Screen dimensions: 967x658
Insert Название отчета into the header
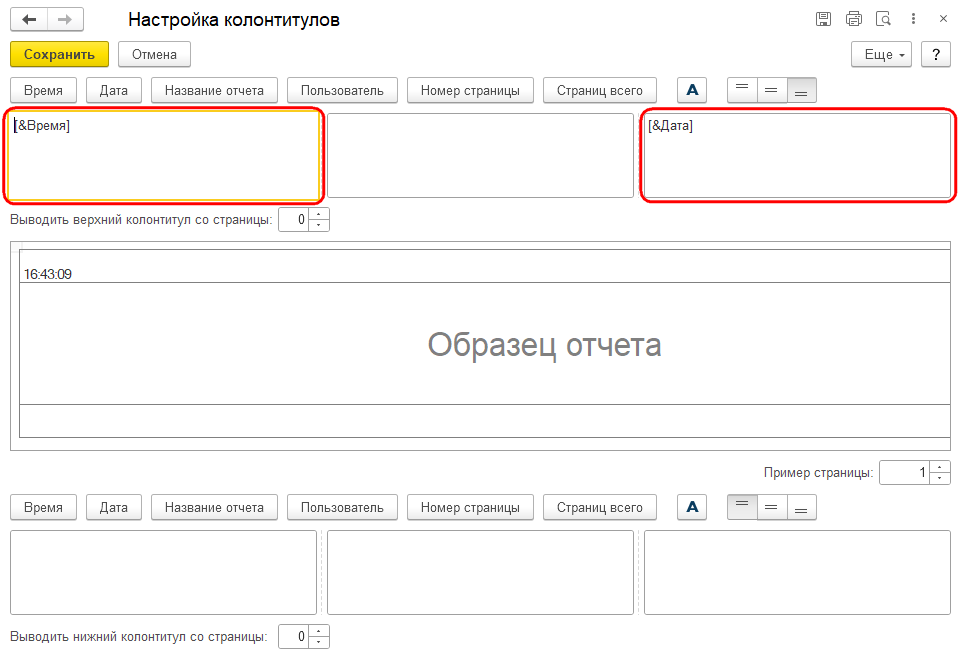214,91
